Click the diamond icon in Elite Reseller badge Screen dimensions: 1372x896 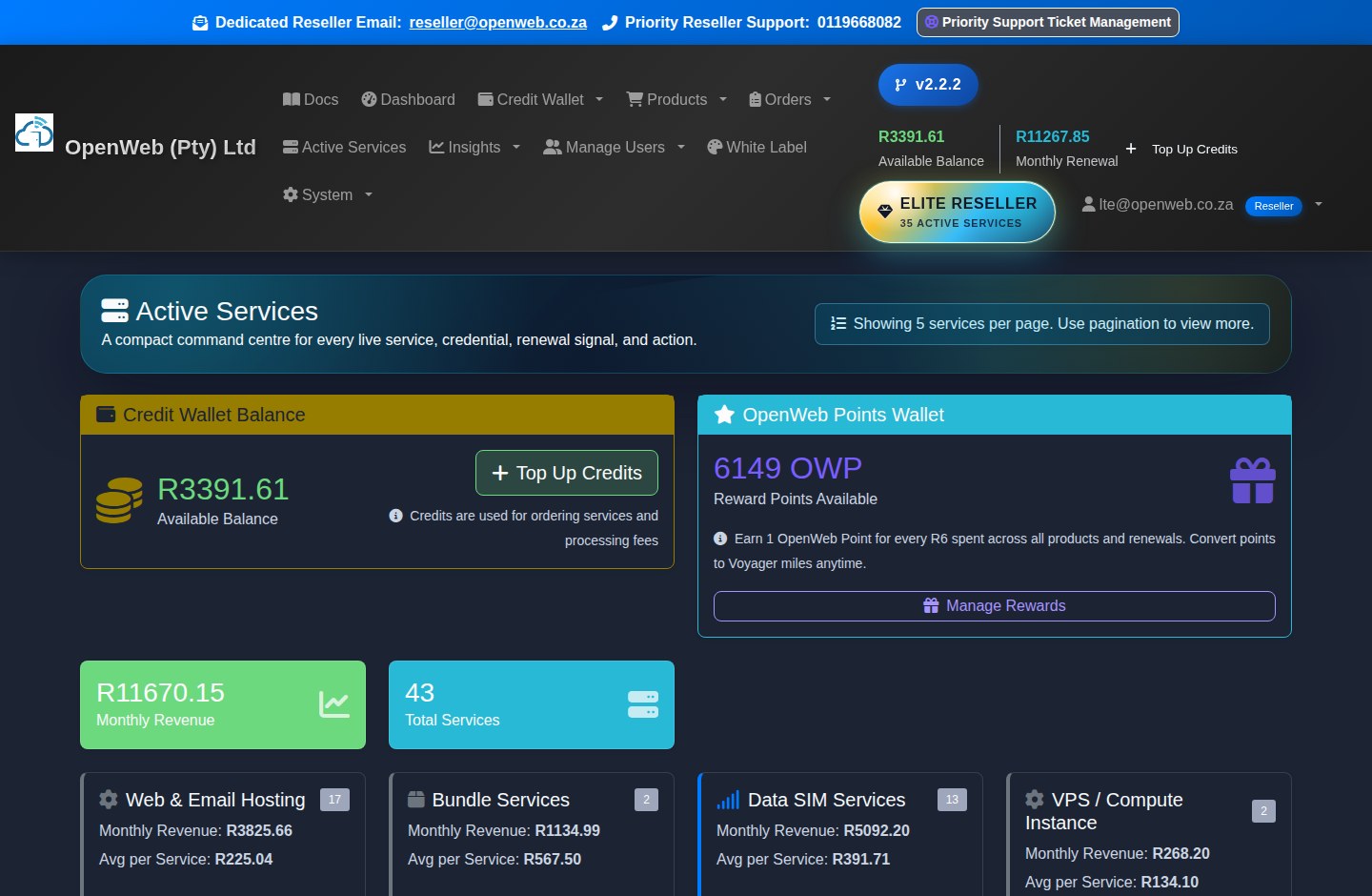coord(885,211)
